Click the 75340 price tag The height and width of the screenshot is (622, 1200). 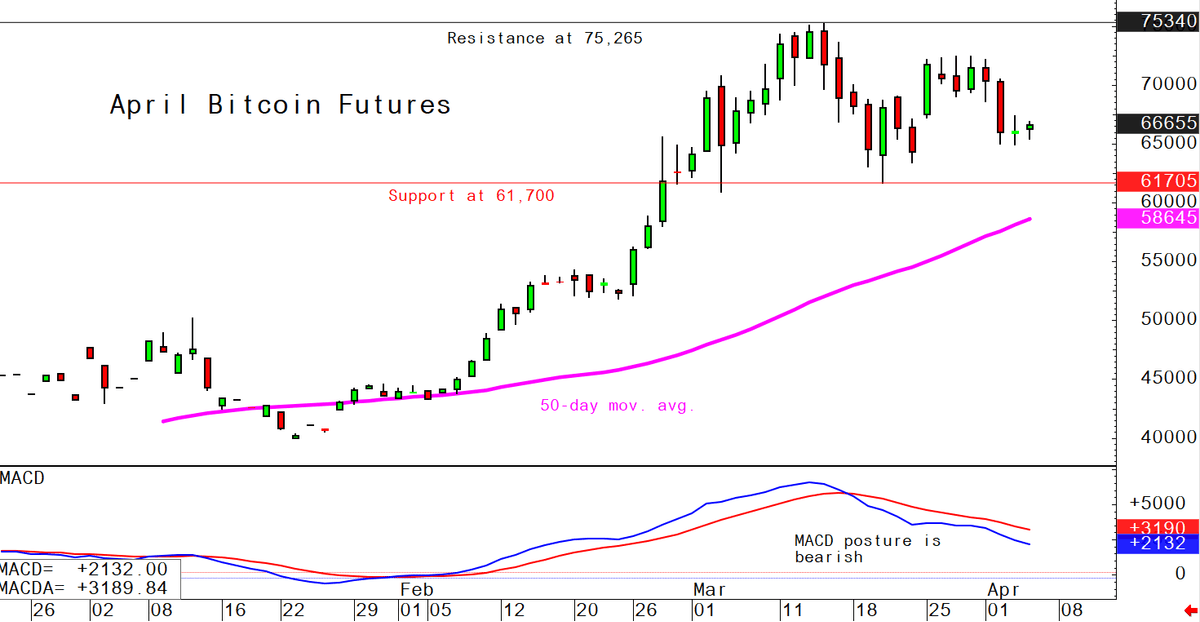point(1159,23)
